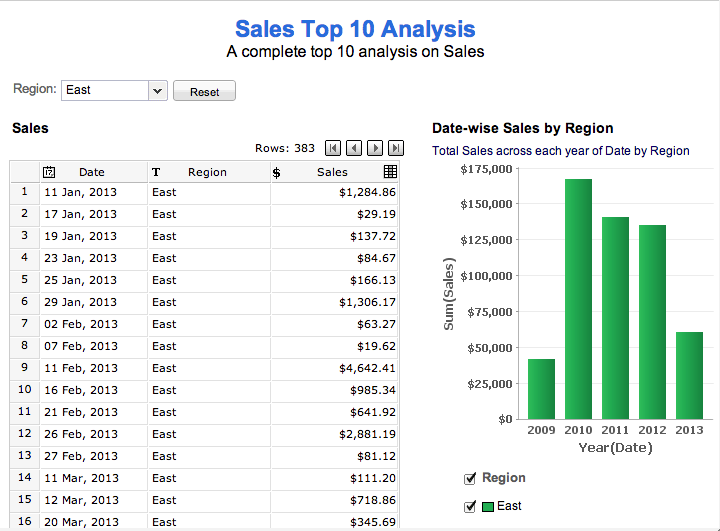The height and width of the screenshot is (531, 720).
Task: Click the text type icon beside Region
Action: 156,172
